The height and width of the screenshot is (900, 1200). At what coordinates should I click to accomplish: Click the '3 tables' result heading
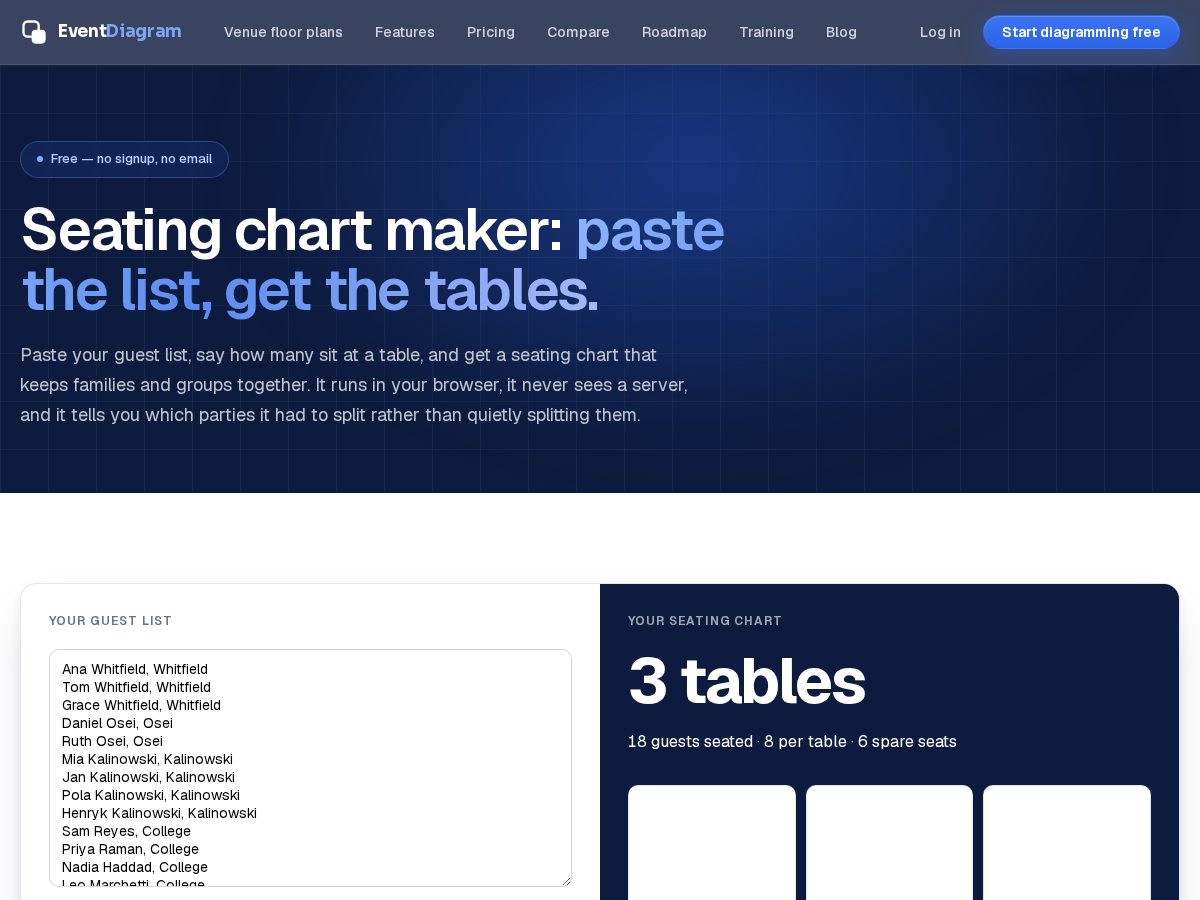pos(746,681)
